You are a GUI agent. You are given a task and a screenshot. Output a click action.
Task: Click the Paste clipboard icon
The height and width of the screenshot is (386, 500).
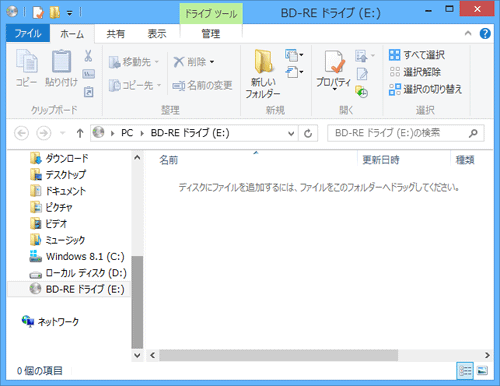tap(61, 61)
